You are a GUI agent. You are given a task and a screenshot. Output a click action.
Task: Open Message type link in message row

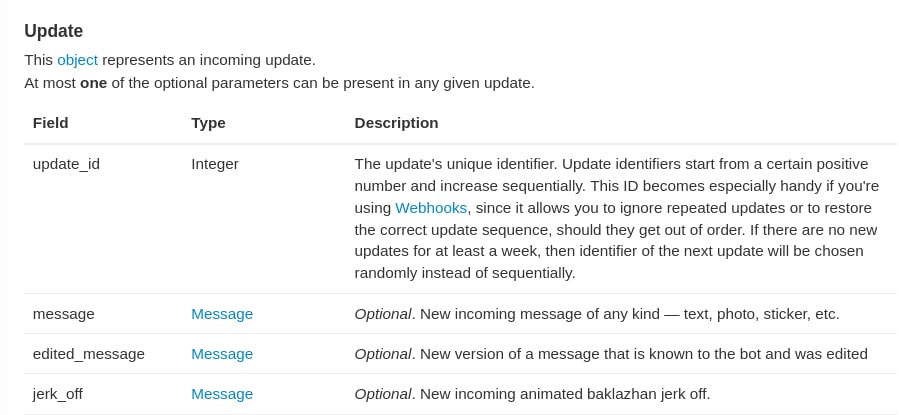point(222,314)
